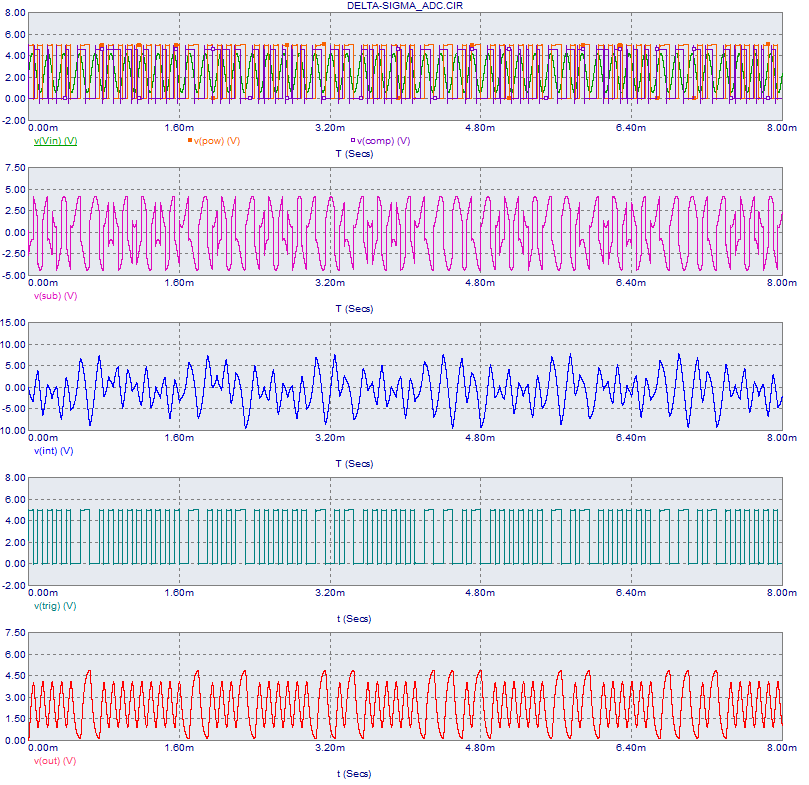Screen dimensions: 809x785
Task: Click the 15.00 Y-axis value on v(int) plot
Action: coord(14,323)
